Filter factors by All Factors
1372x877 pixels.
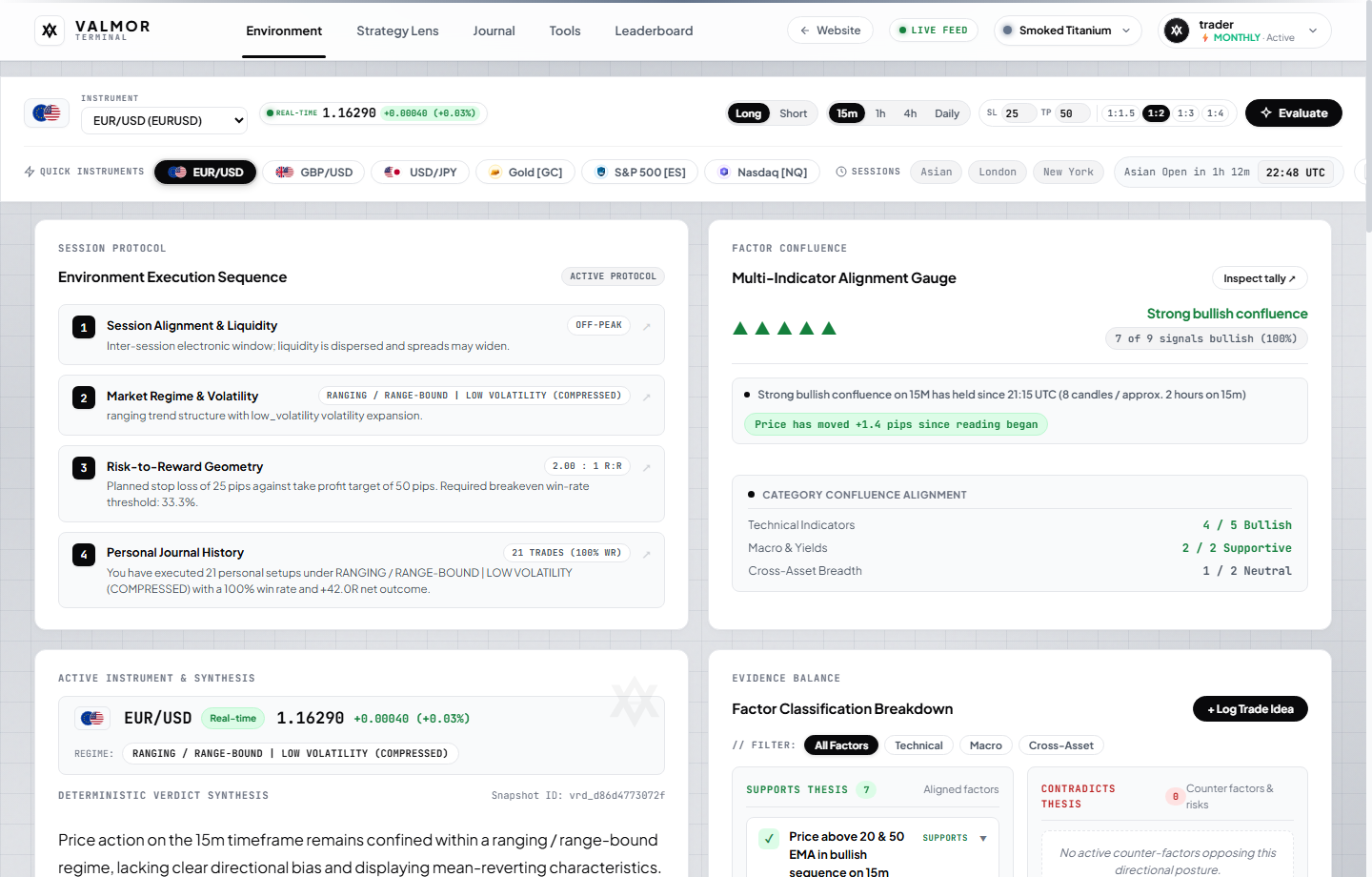(x=841, y=745)
